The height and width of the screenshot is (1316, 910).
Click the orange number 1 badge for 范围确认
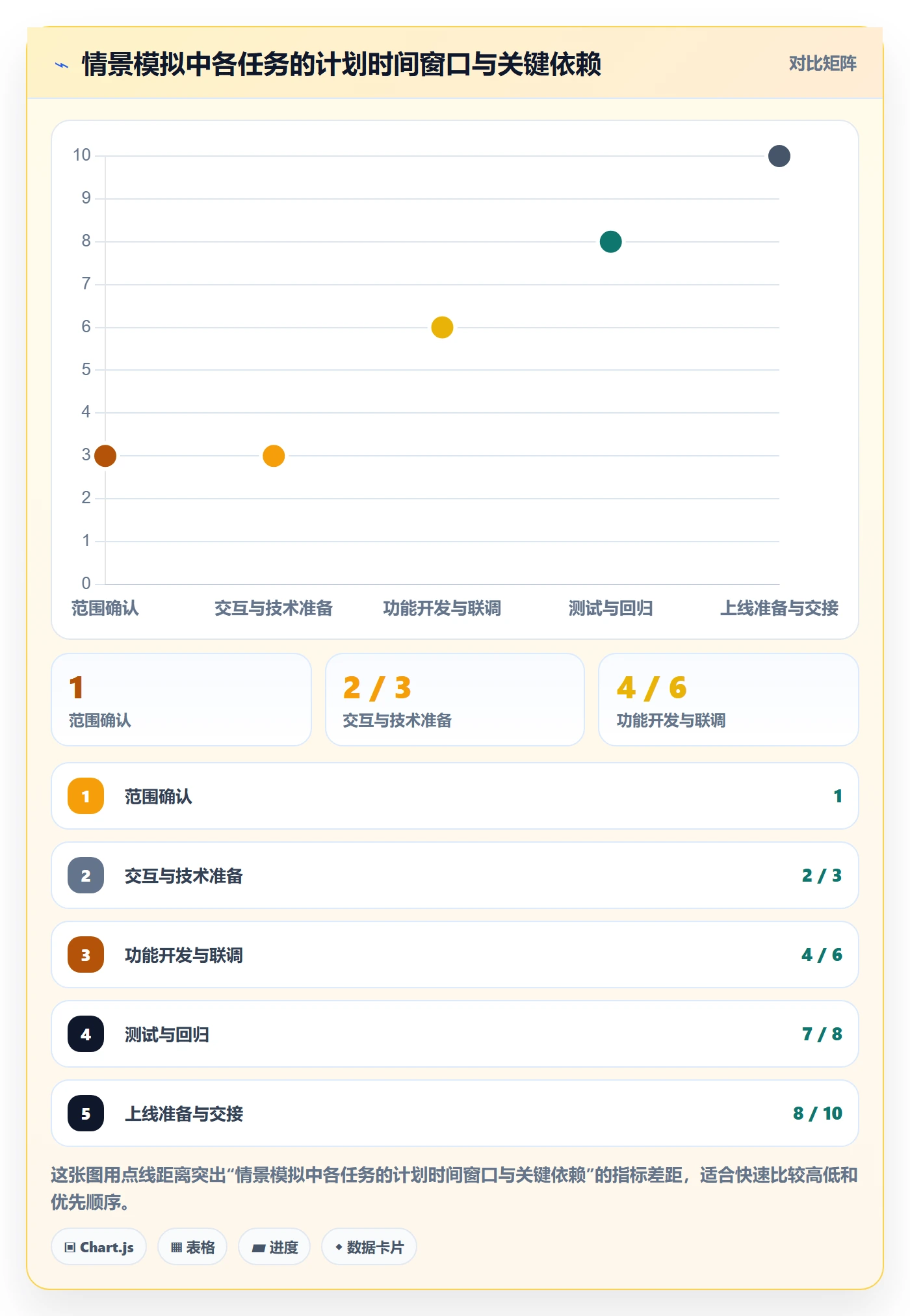point(86,796)
